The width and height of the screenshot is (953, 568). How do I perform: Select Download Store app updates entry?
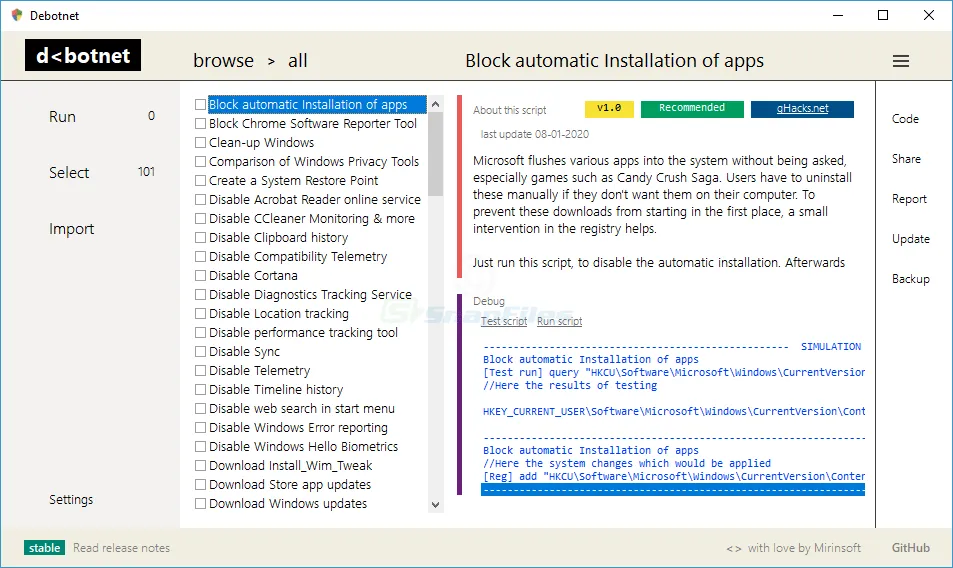point(290,485)
